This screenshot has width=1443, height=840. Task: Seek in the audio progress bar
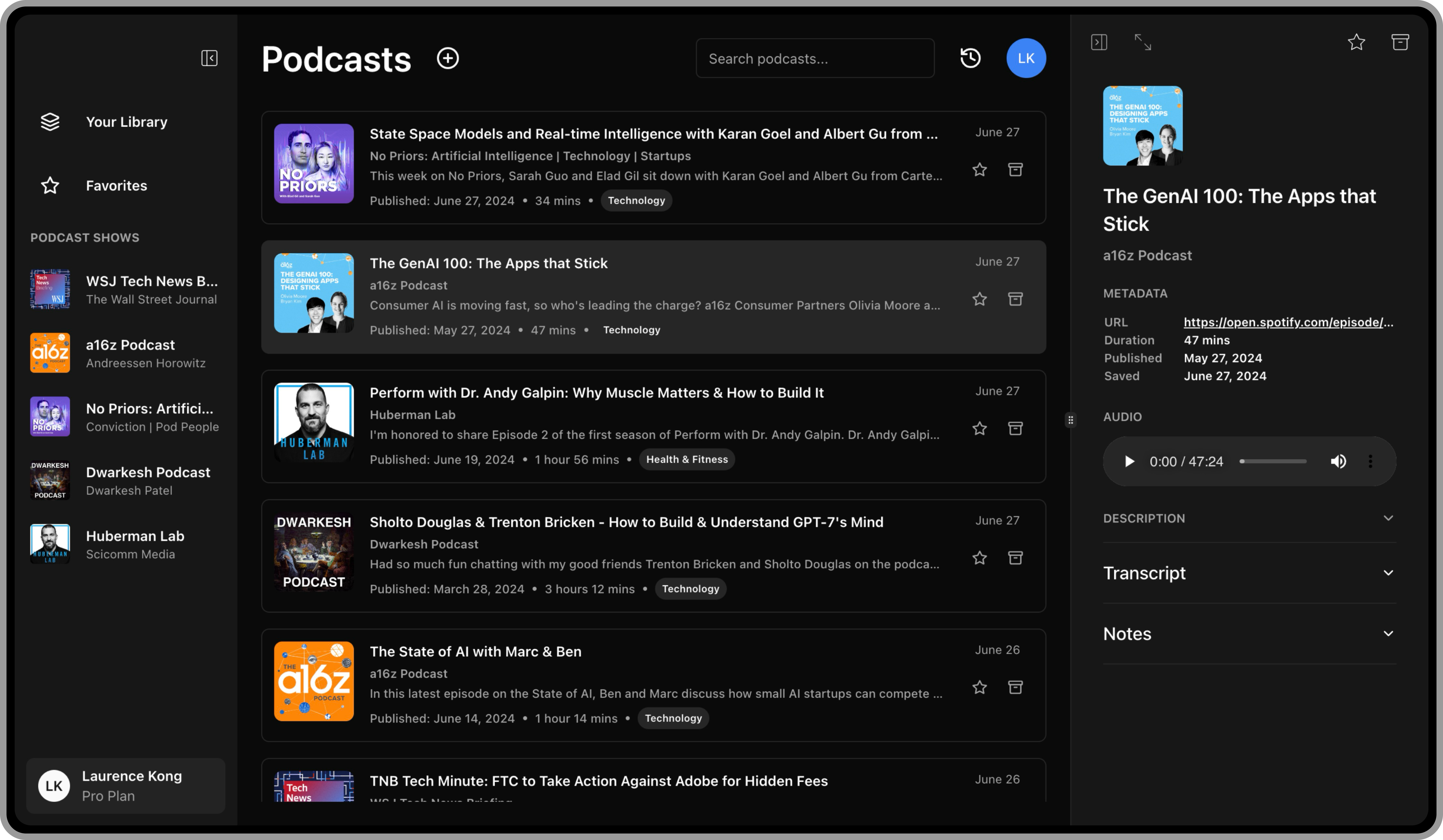1273,461
